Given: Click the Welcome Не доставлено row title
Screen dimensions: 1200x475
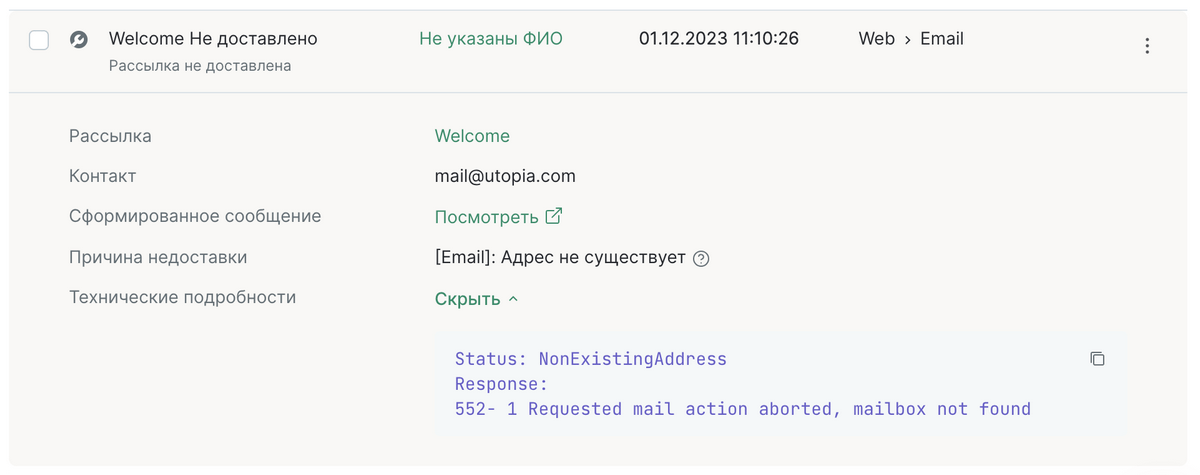Looking at the screenshot, I should (213, 39).
